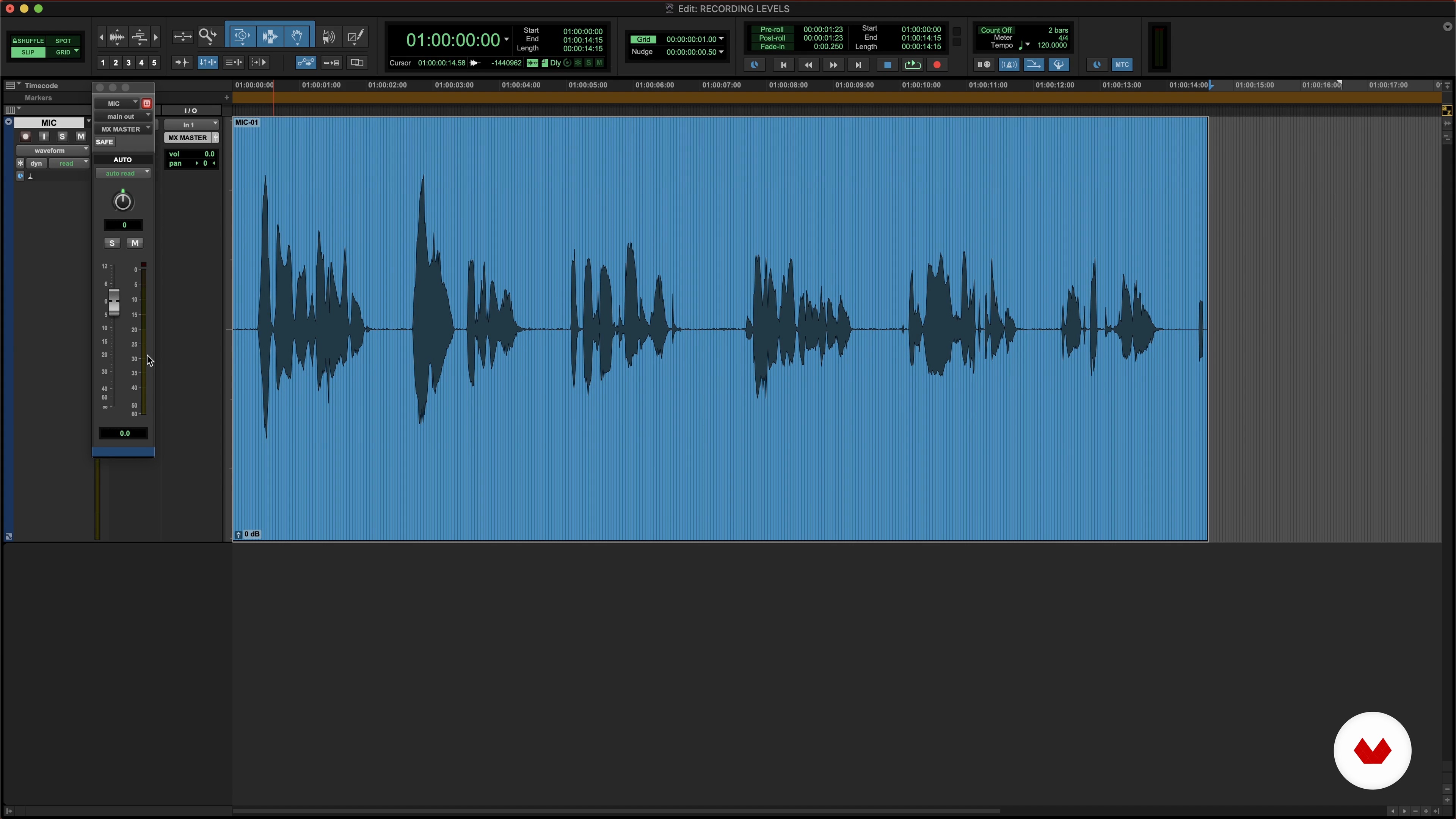The width and height of the screenshot is (1456, 819).
Task: Click the Rewind transport button
Action: point(808,65)
